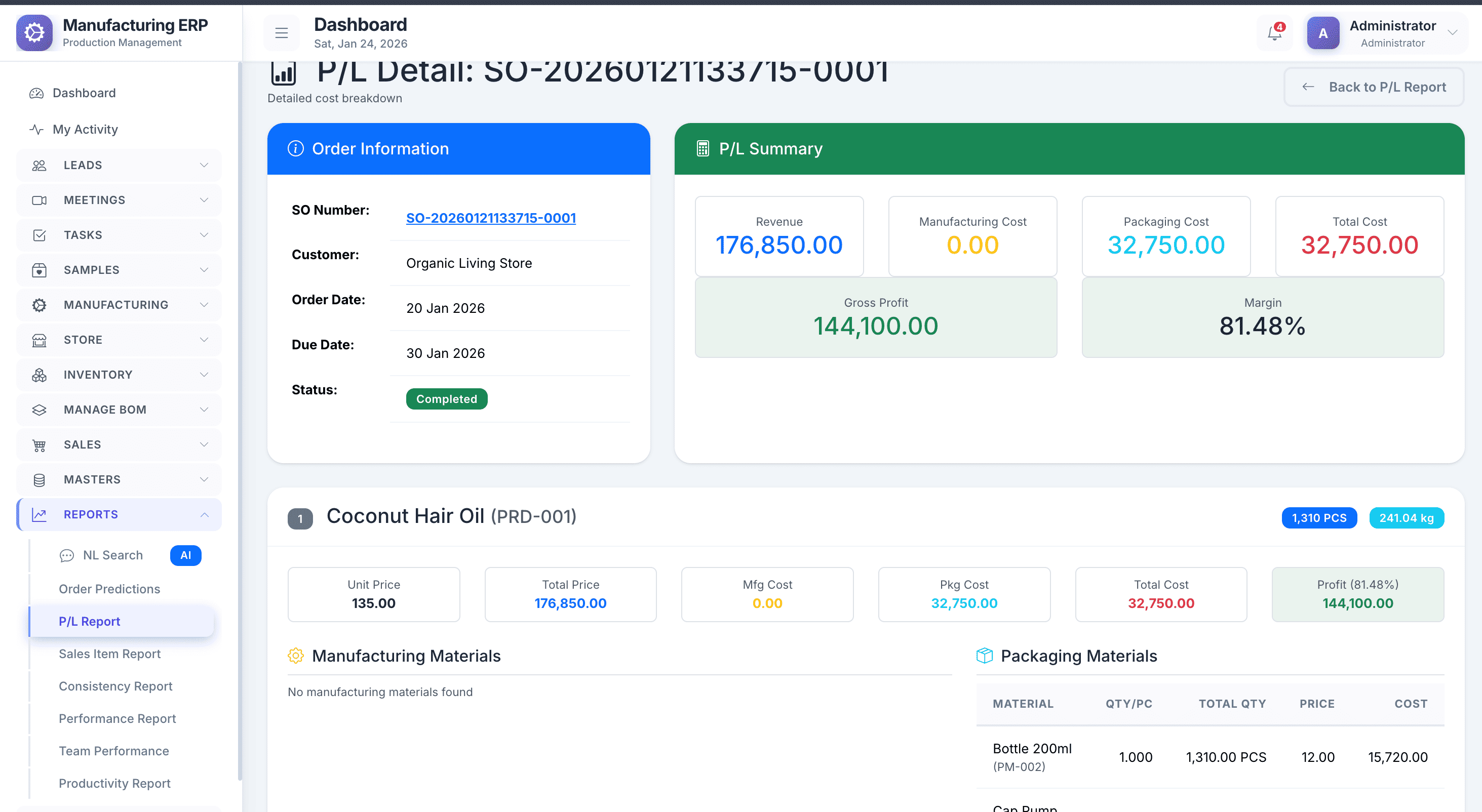Click the Completed status badge
Screen dimensions: 1482x812
[446, 399]
